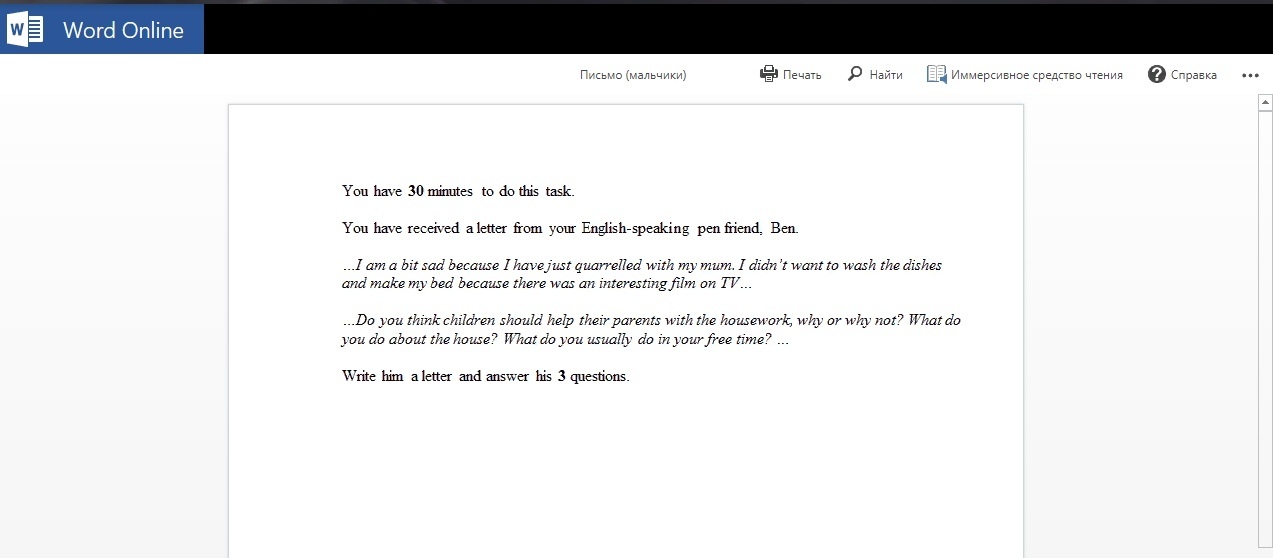The width and height of the screenshot is (1273, 558).
Task: Launch Иммерсивное средство чтения
Action: click(1025, 74)
